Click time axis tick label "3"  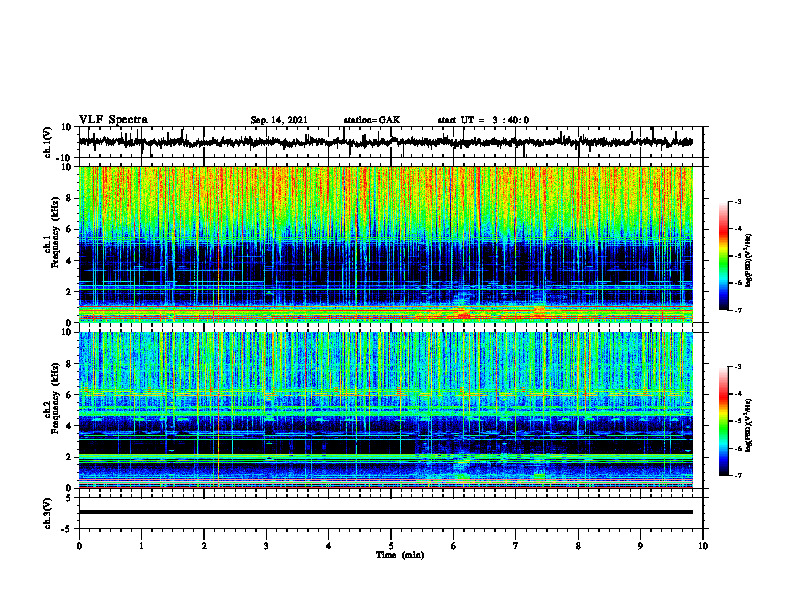point(266,546)
